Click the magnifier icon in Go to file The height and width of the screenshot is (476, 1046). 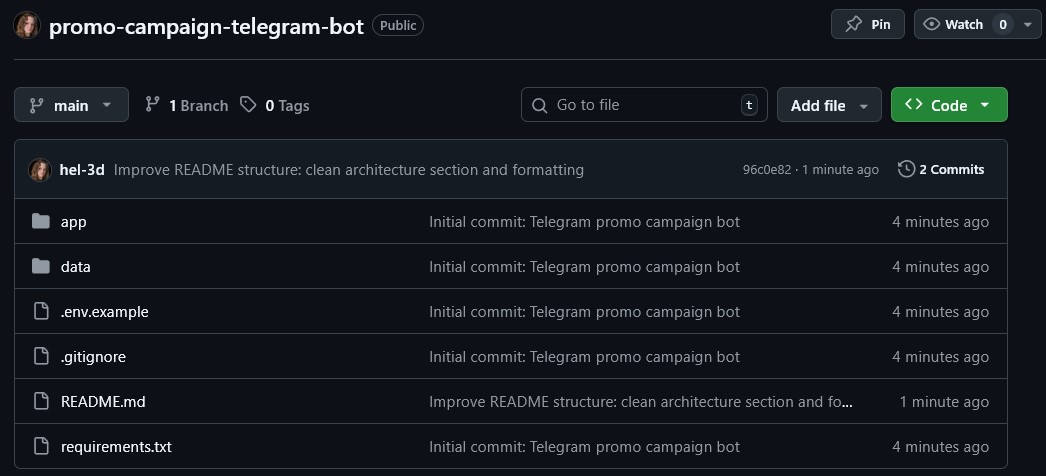(539, 105)
